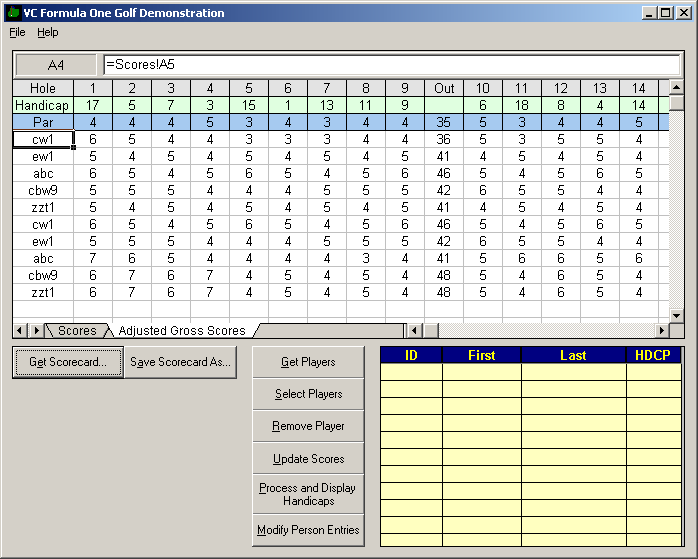Select the Adjusted Gross Scores sheet tab
The height and width of the screenshot is (559, 698).
pyautogui.click(x=181, y=331)
